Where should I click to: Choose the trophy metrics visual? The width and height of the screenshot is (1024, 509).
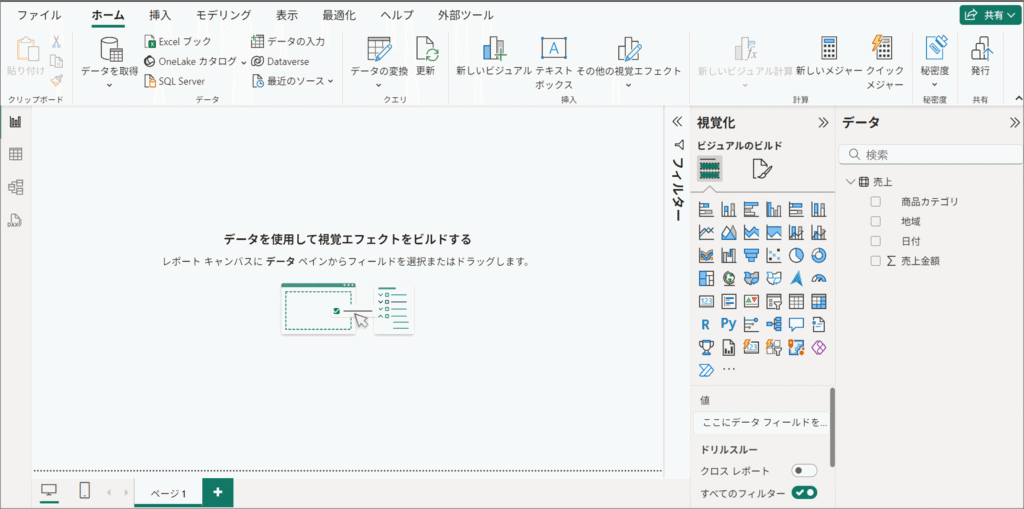coord(705,347)
